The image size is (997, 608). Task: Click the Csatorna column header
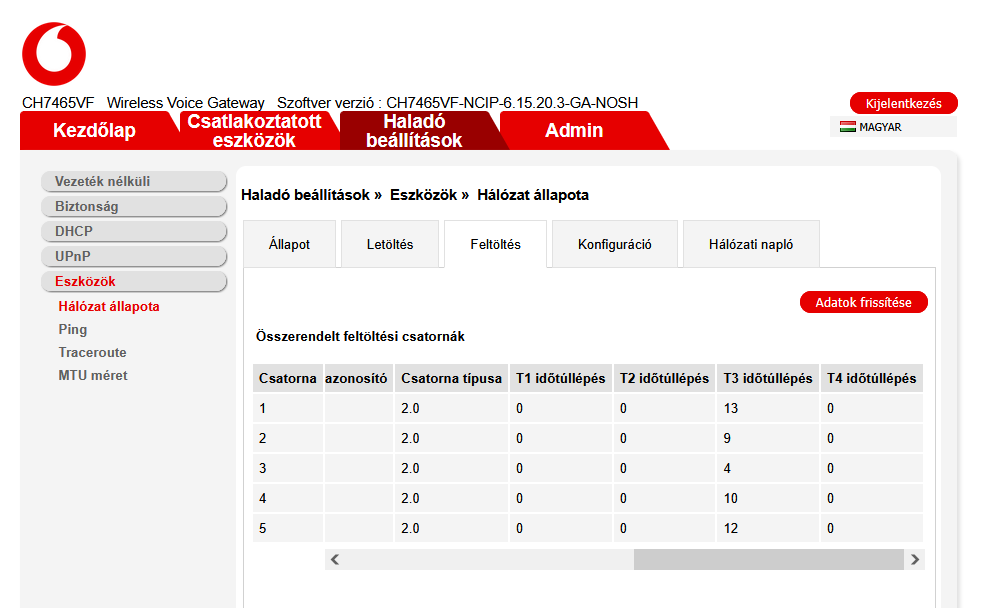[287, 378]
